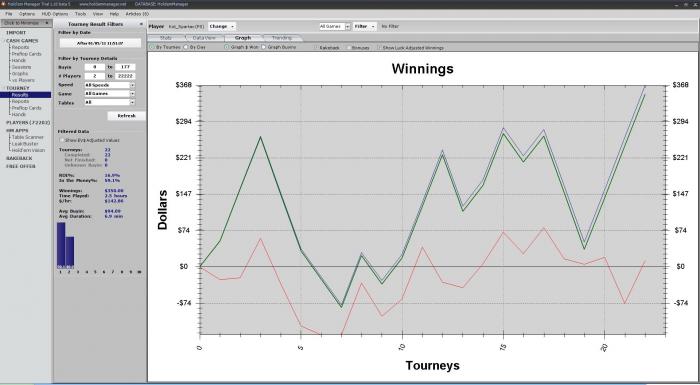Click the first finish-position histogram bar

click(x=61, y=245)
